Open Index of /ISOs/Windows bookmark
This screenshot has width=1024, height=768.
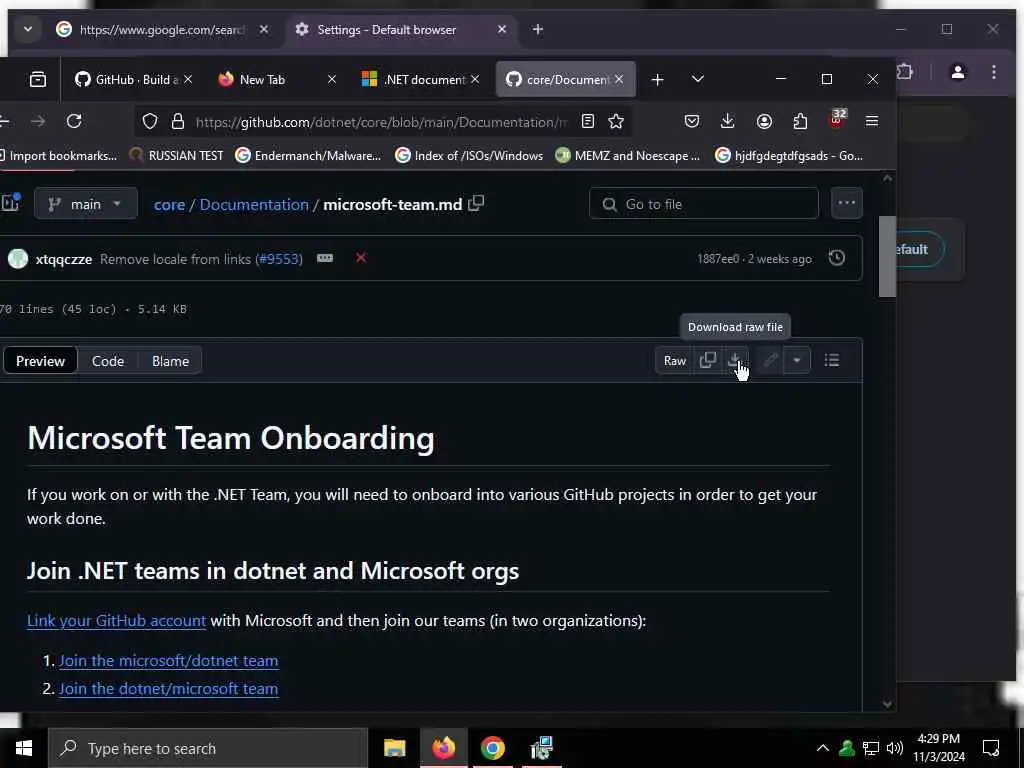coord(470,155)
